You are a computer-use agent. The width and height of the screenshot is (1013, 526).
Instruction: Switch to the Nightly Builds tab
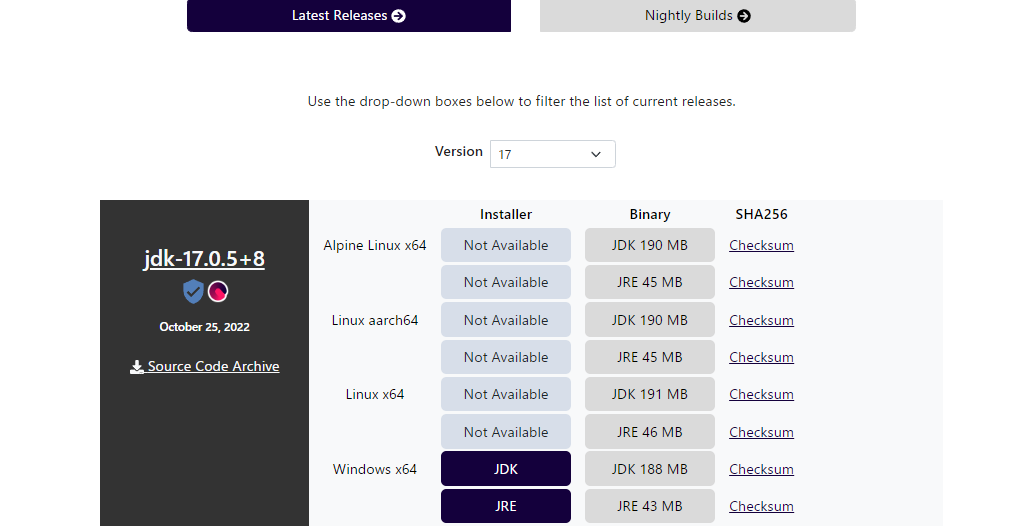[x=697, y=16]
